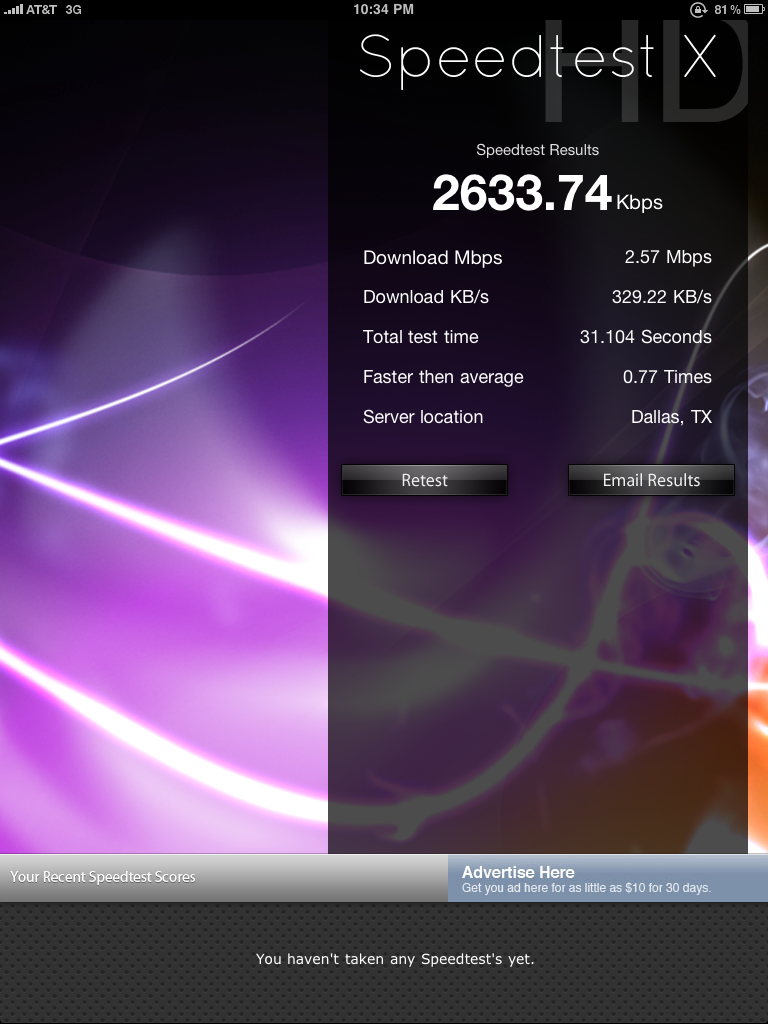Tap the Dallas, TX server location
The width and height of the screenshot is (768, 1024).
pyautogui.click(x=671, y=417)
